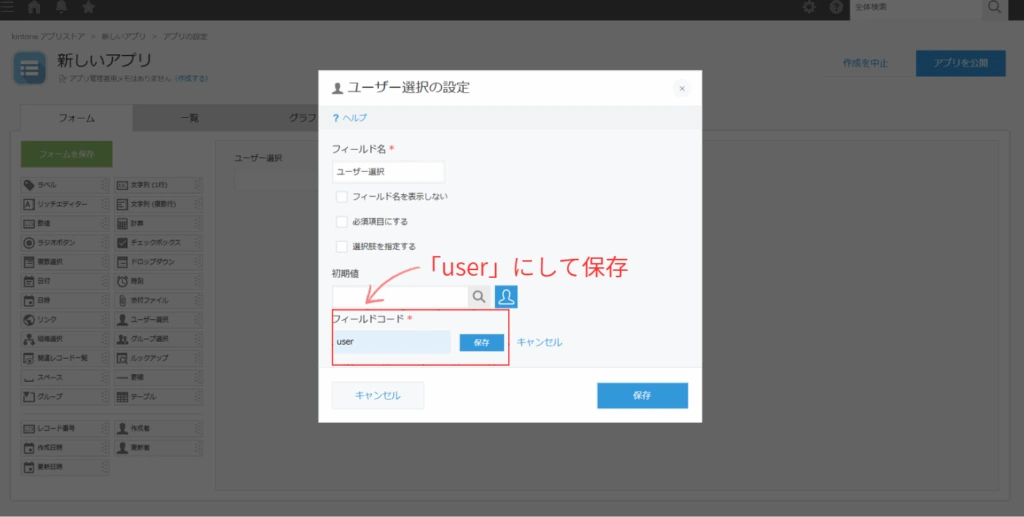
Task: Click the 全体検索 search box
Action: (x=916, y=7)
